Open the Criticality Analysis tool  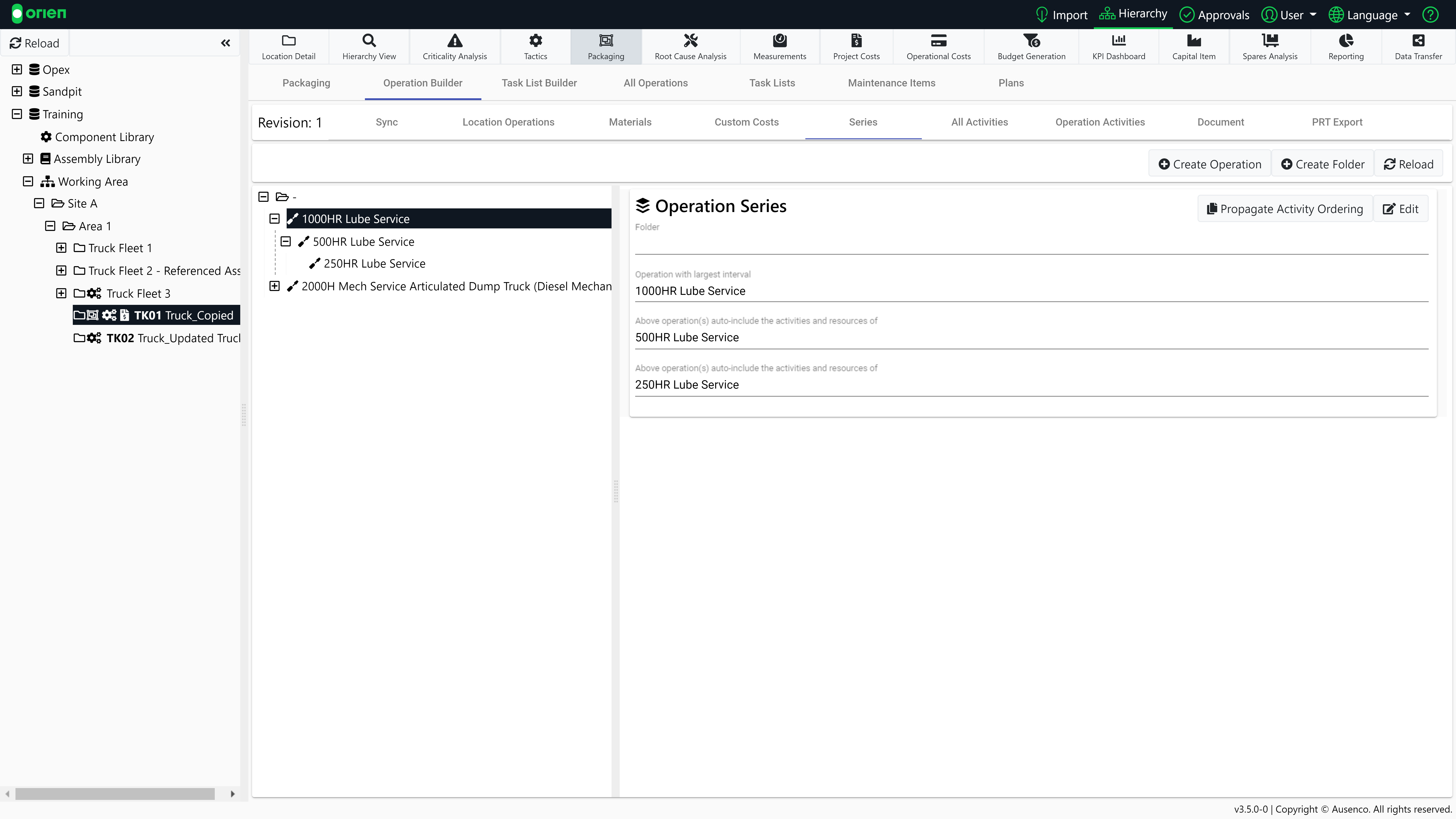[x=455, y=46]
